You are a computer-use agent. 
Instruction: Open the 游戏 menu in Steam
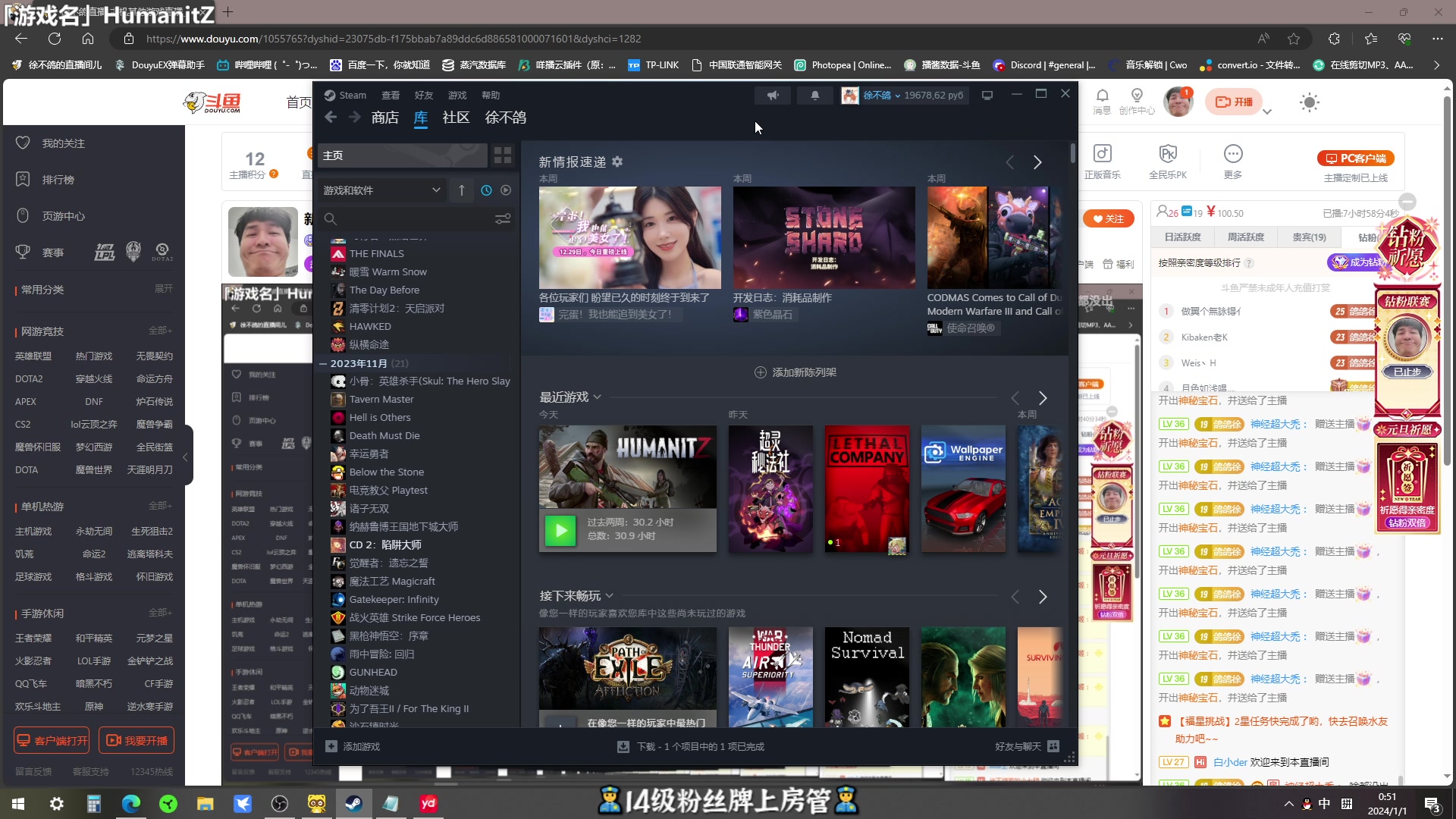pyautogui.click(x=457, y=96)
